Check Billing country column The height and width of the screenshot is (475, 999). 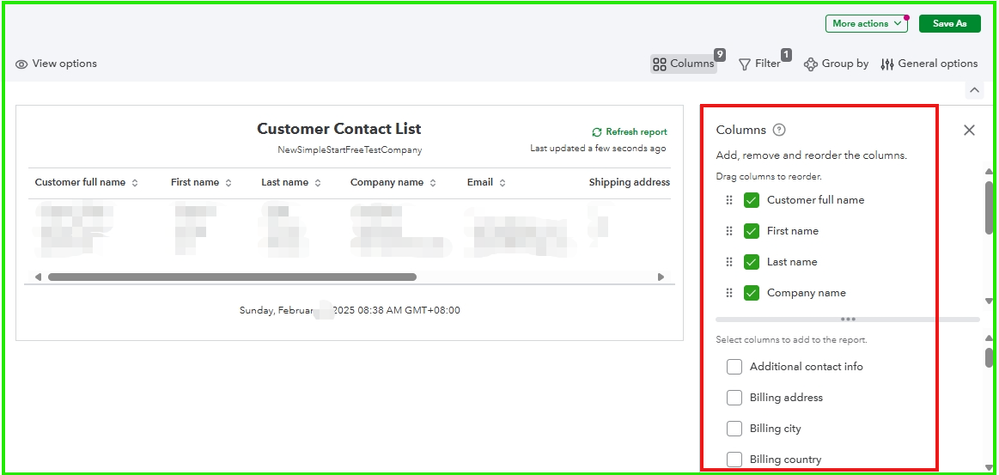tap(735, 460)
